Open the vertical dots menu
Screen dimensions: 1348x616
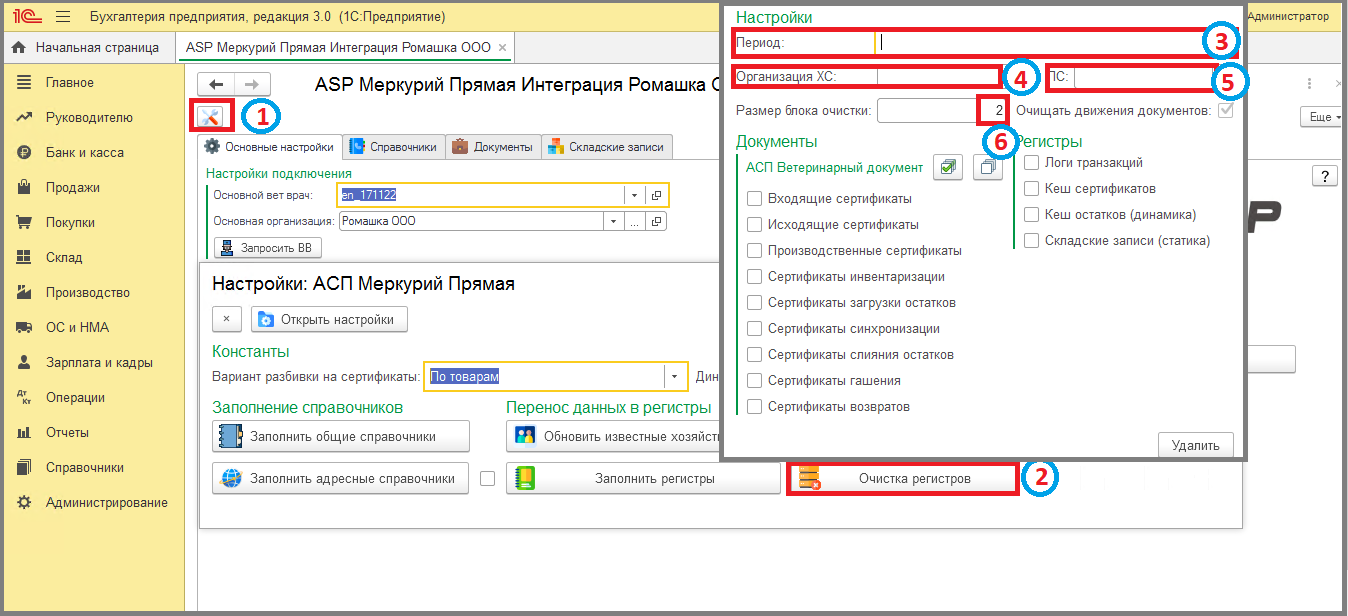coord(1310,84)
